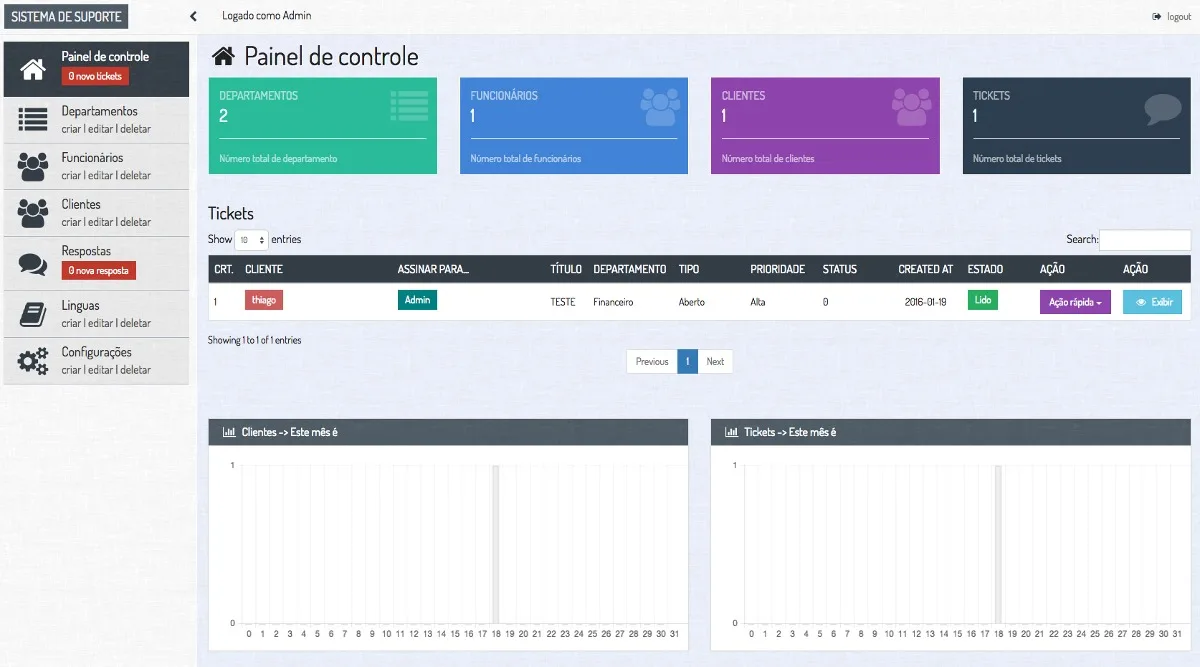Select page 1 in pagination
Viewport: 1200px width, 667px height.
pos(687,362)
